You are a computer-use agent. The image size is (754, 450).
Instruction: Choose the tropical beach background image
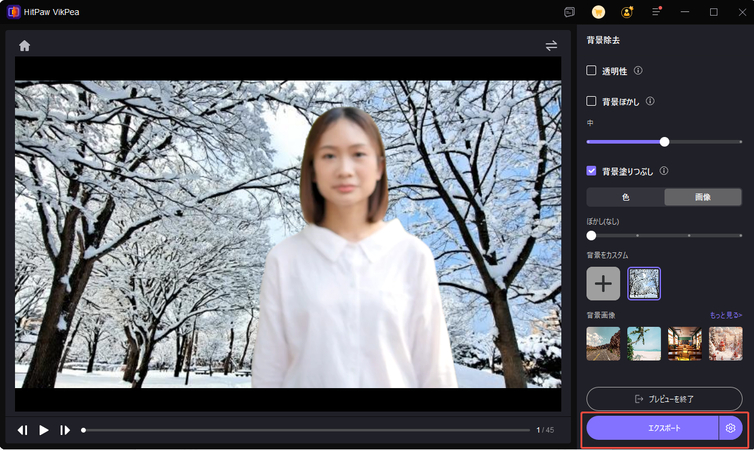click(644, 344)
